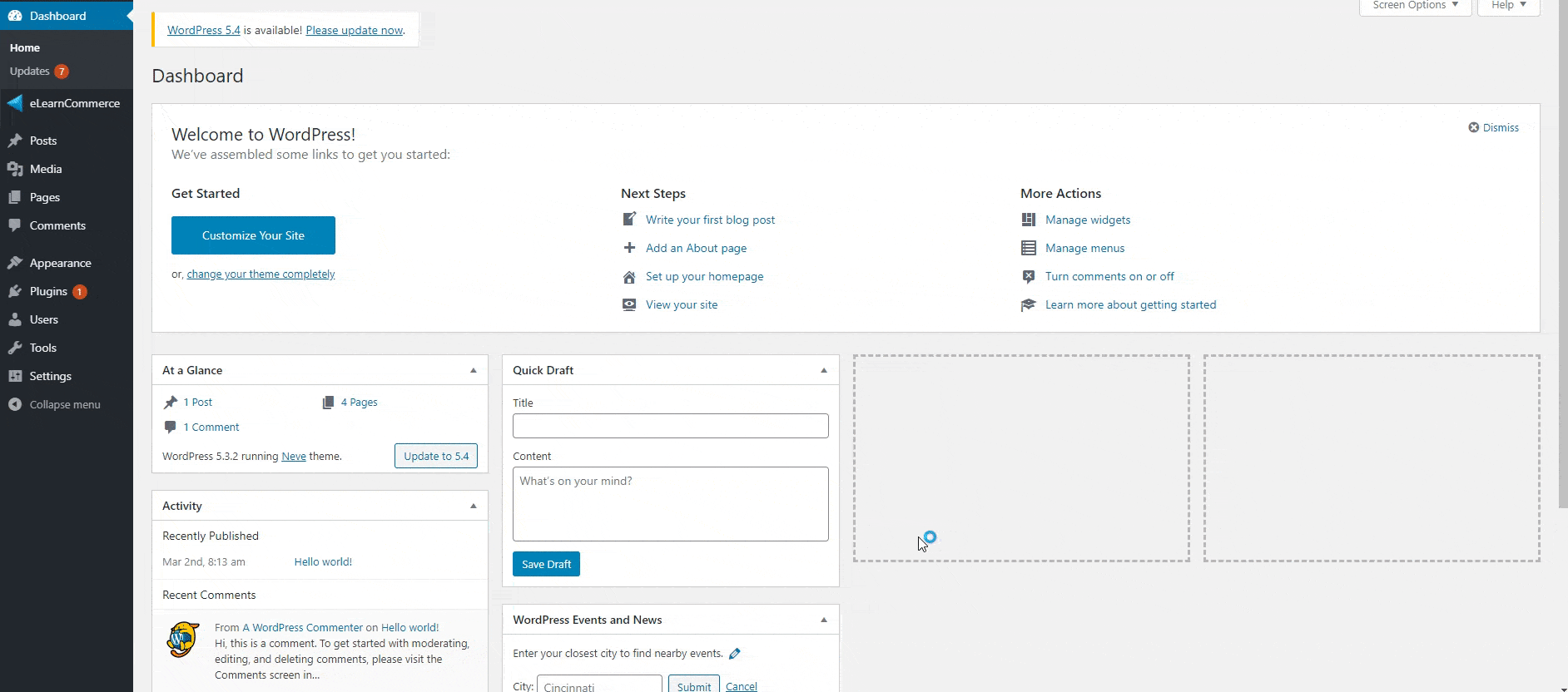The width and height of the screenshot is (1568, 692).
Task: Open the Neve theme link
Action: pyautogui.click(x=294, y=457)
